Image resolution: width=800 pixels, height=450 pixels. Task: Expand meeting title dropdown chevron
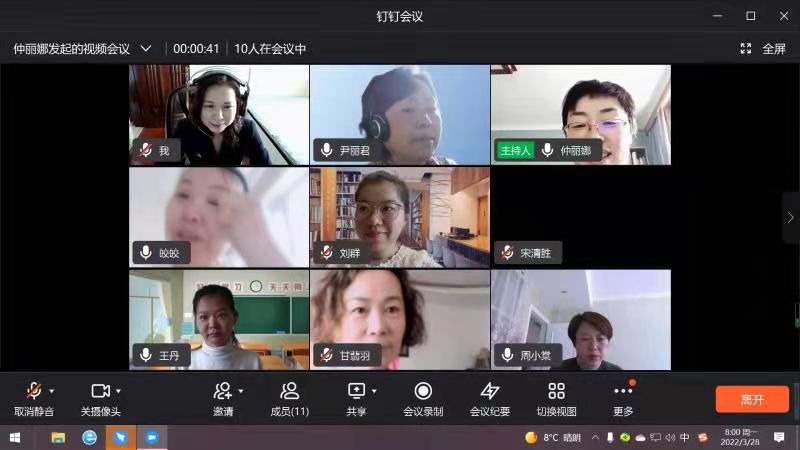click(x=146, y=48)
